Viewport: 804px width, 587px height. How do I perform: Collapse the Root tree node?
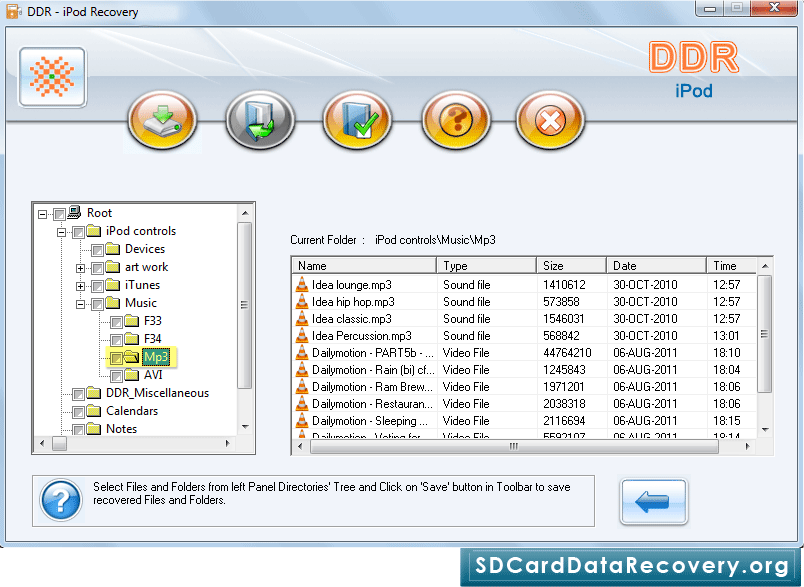[x=43, y=214]
